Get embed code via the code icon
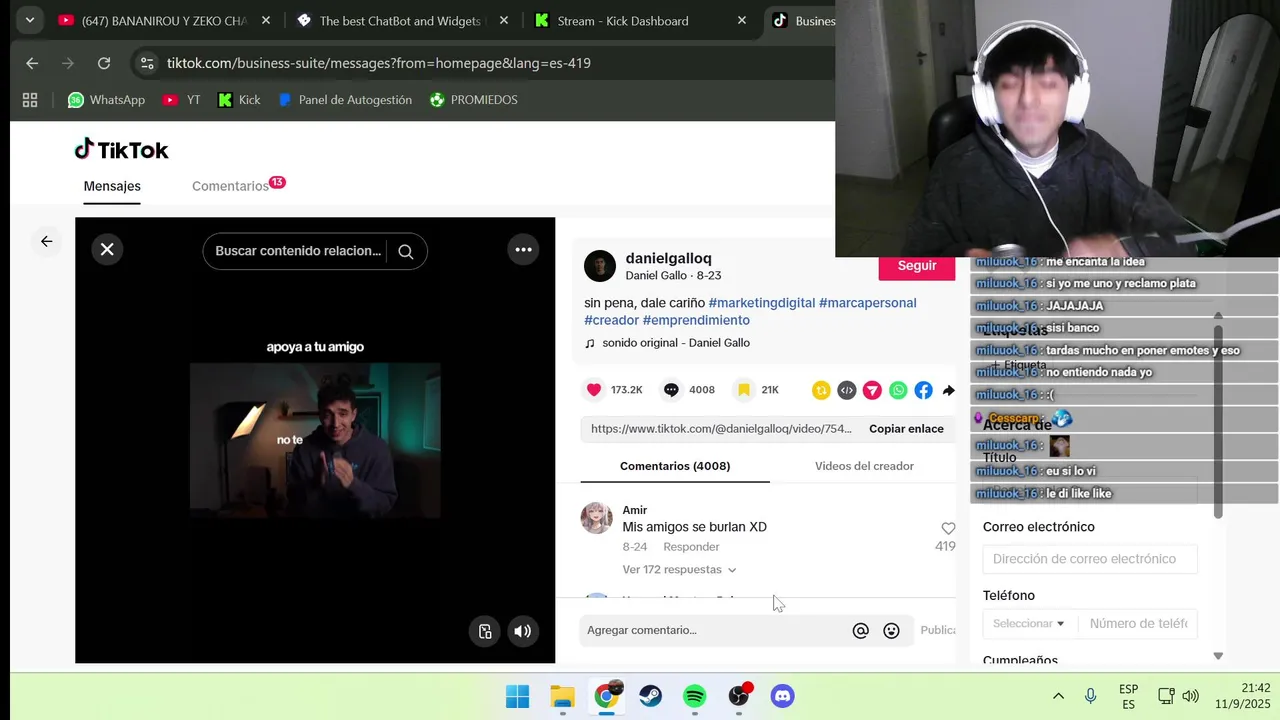This screenshot has height=720, width=1280. (847, 390)
